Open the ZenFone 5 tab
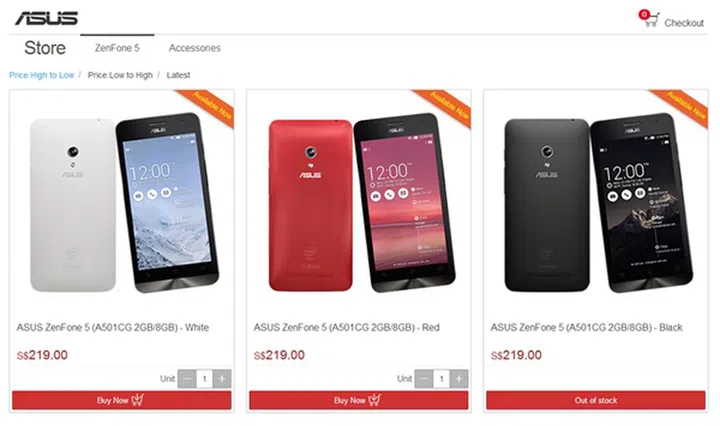This screenshot has height=426, width=720. (117, 48)
